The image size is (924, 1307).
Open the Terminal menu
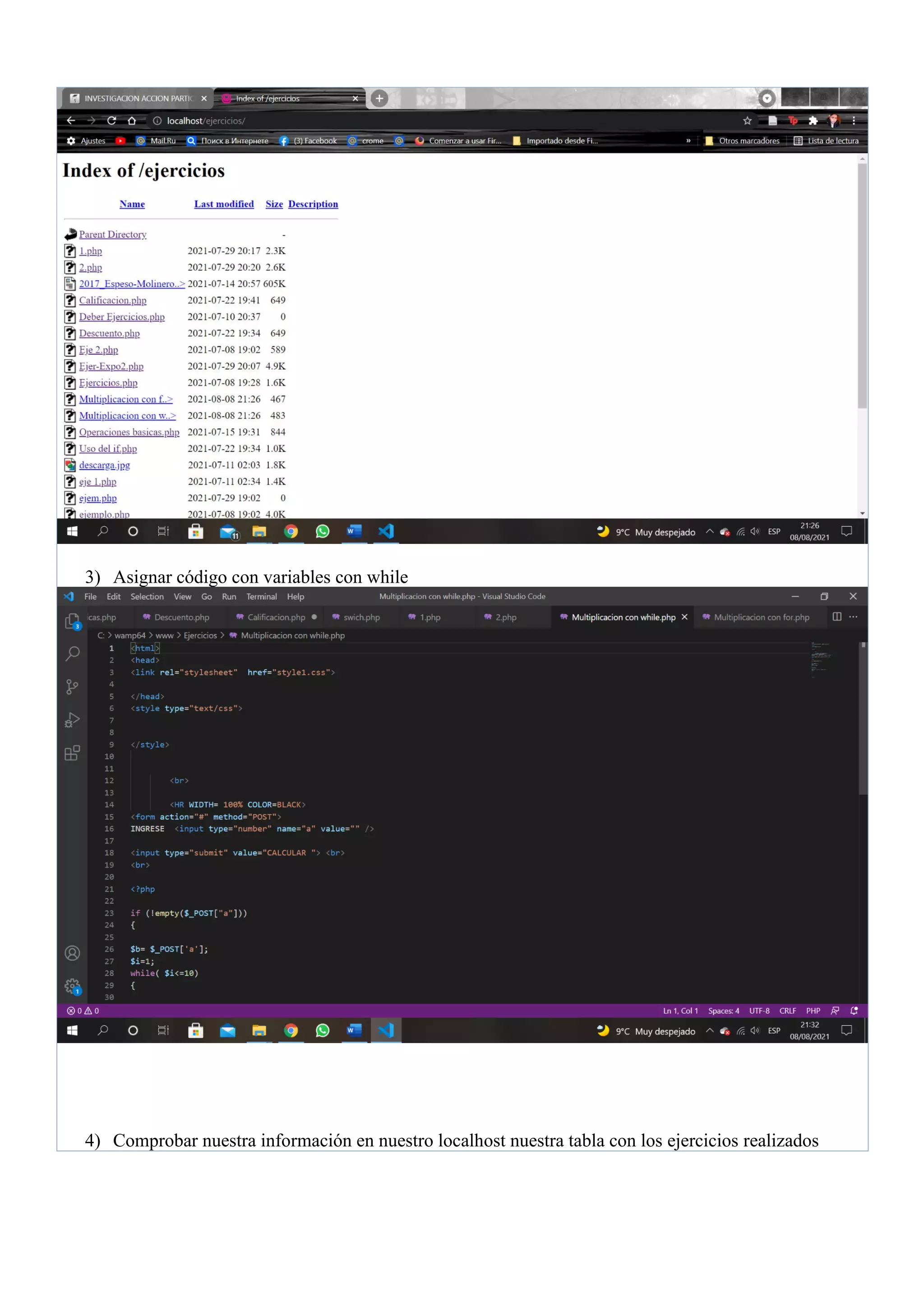261,597
